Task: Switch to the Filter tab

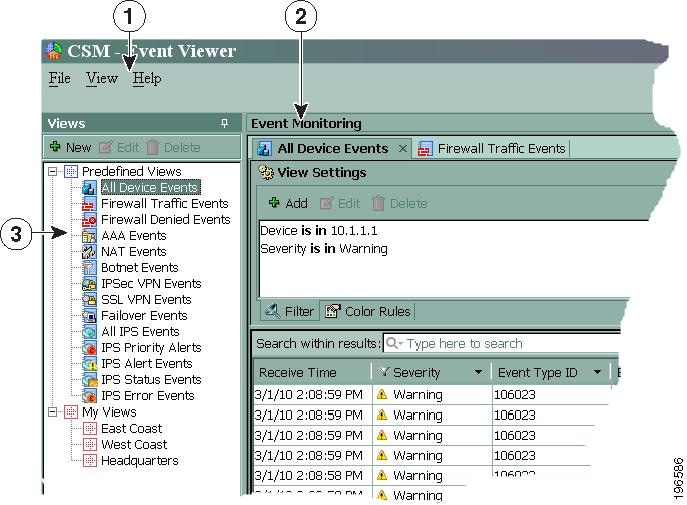Action: pos(290,311)
